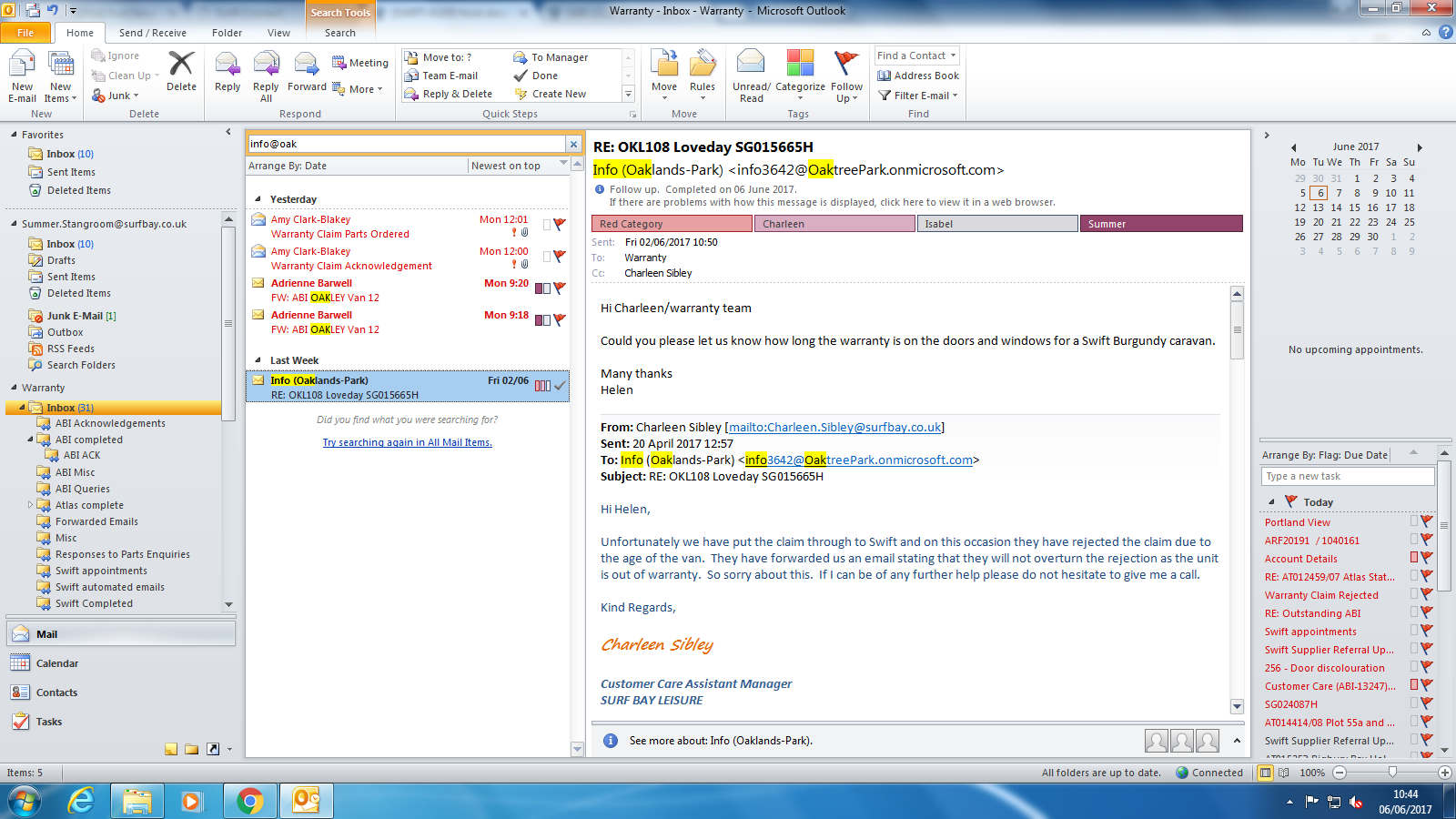Image resolution: width=1456 pixels, height=819 pixels.
Task: Open the Rules tool
Action: pyautogui.click(x=703, y=76)
